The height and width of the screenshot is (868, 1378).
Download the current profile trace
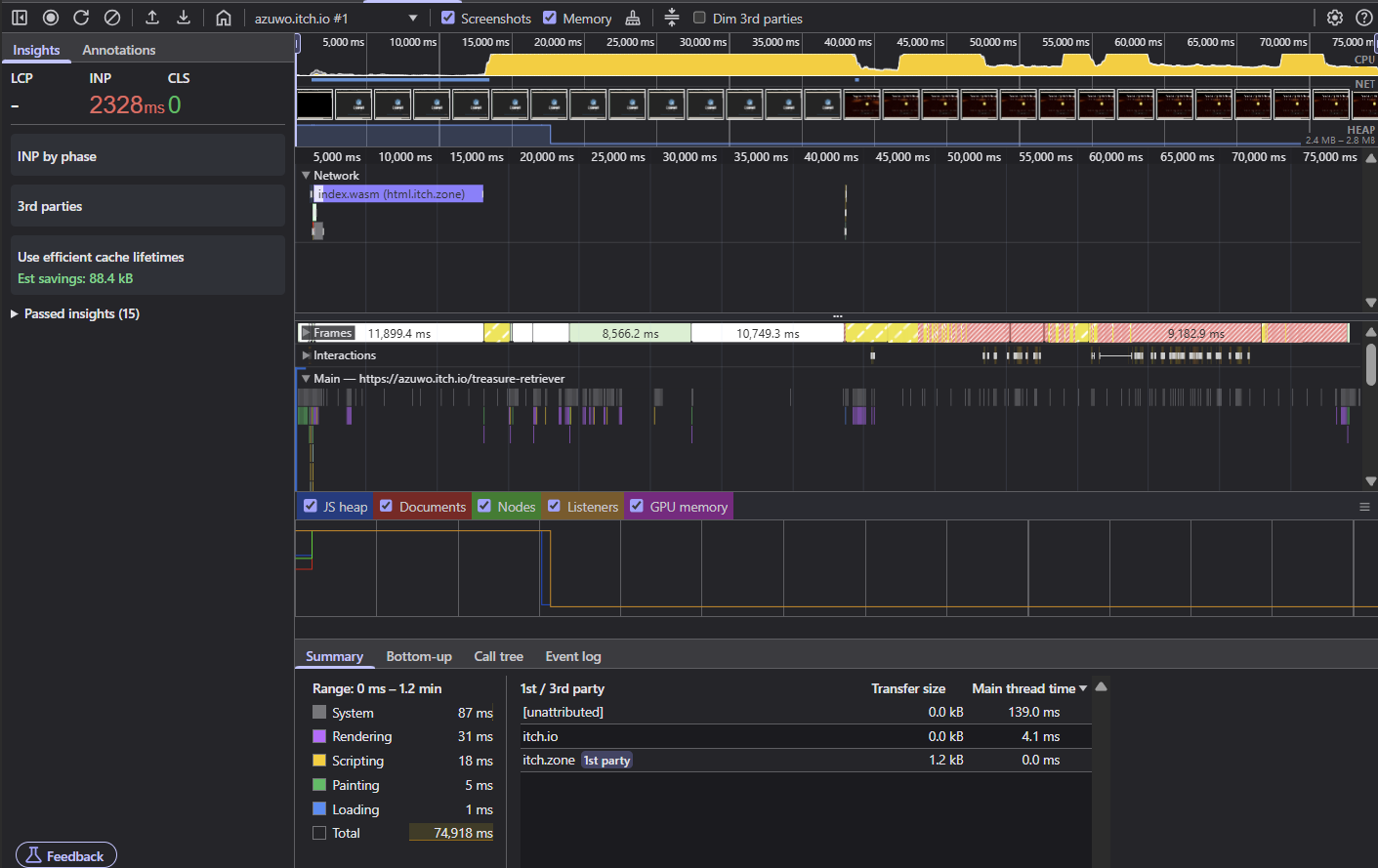184,18
